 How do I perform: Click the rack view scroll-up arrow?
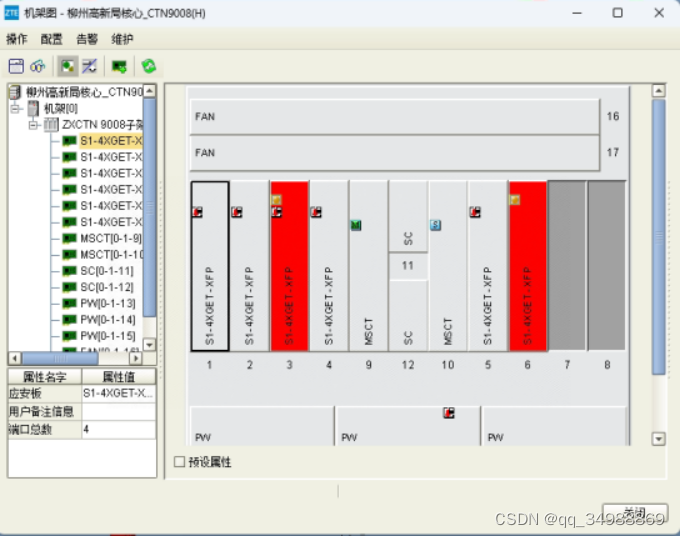(x=658, y=91)
